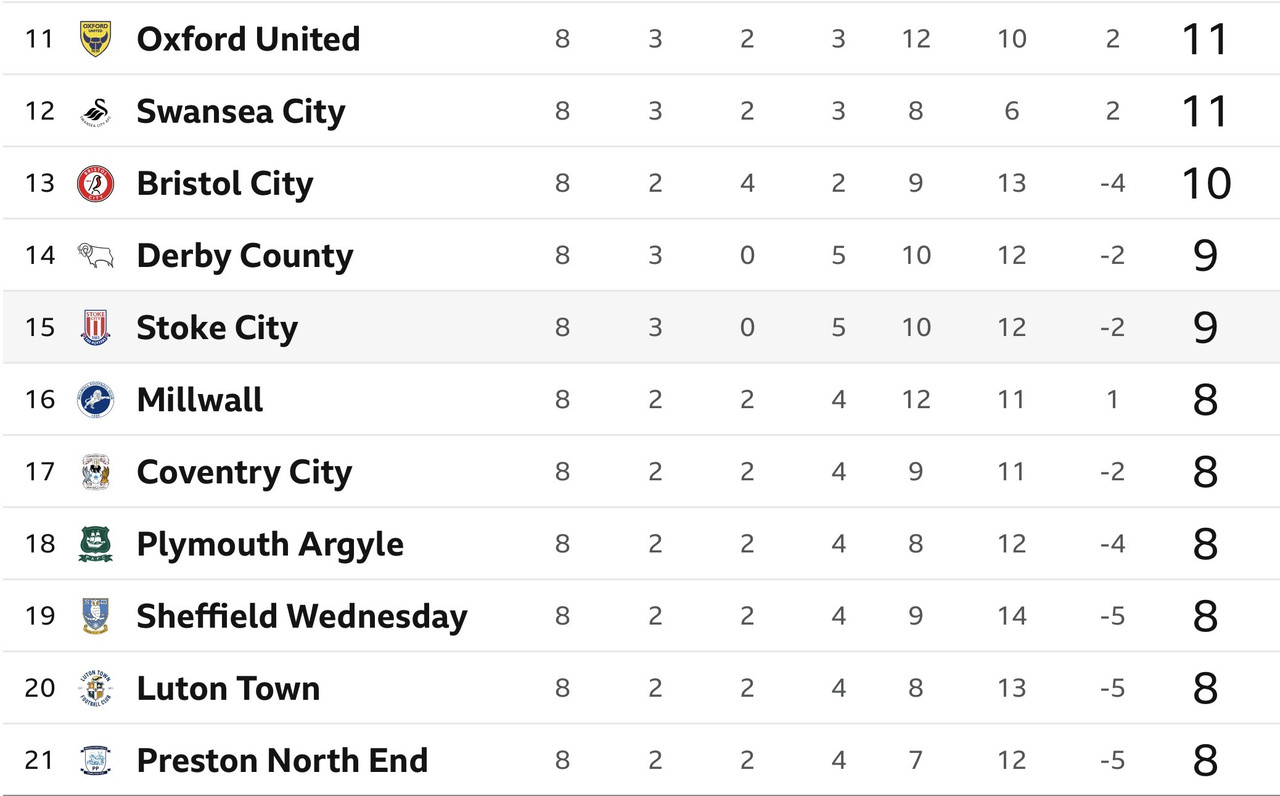Click position number 21 in table
The image size is (1280, 796).
pos(40,760)
